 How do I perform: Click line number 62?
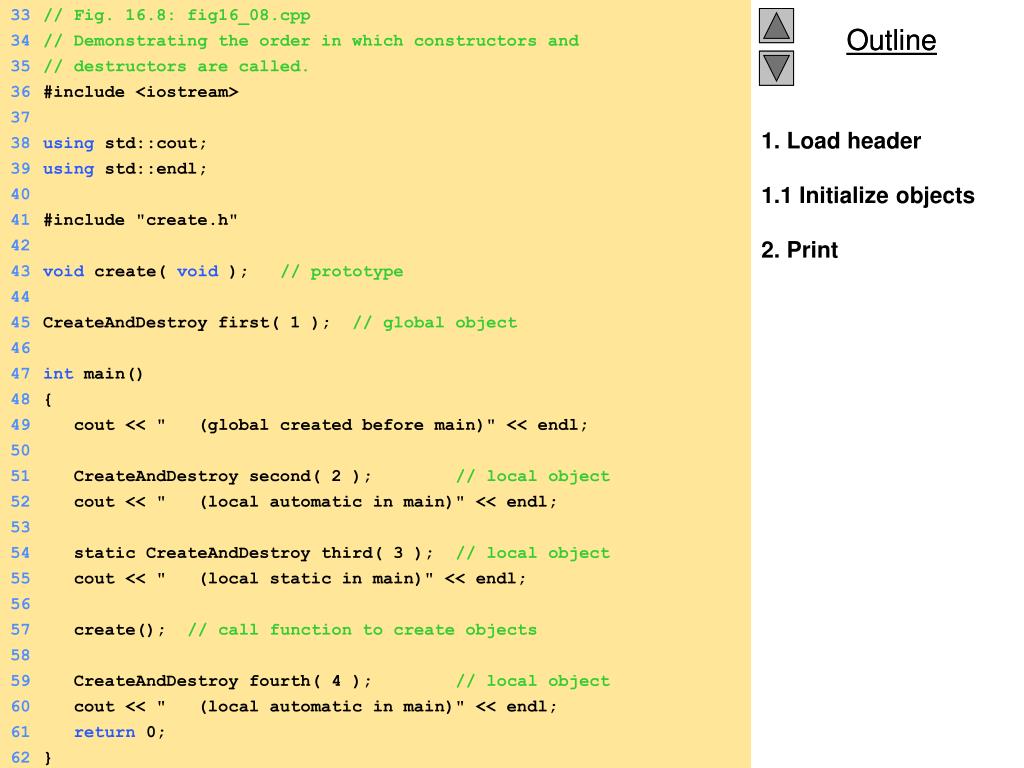[20, 758]
